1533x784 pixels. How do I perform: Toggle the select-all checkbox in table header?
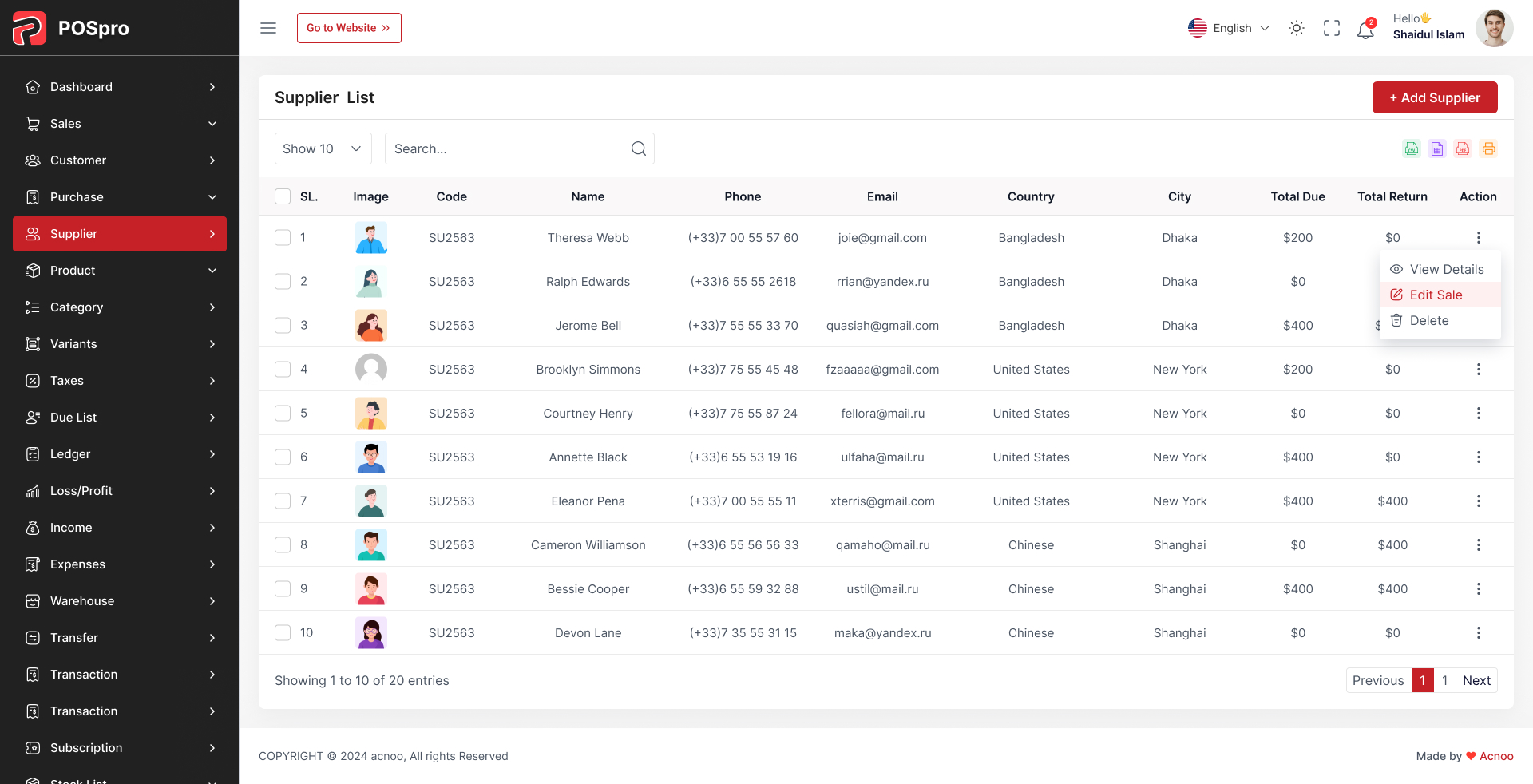[x=283, y=196]
